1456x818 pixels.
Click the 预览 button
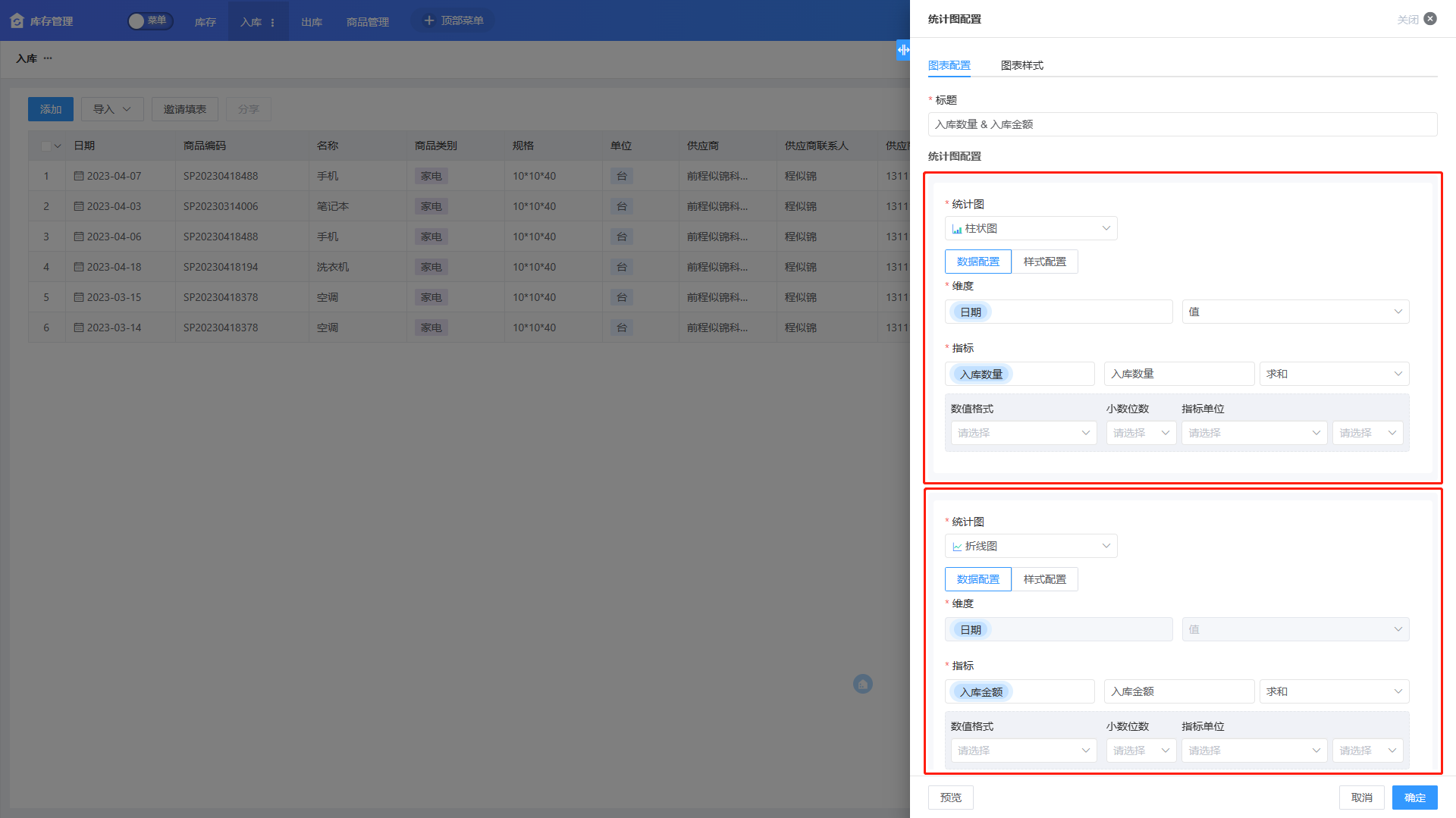coord(951,798)
